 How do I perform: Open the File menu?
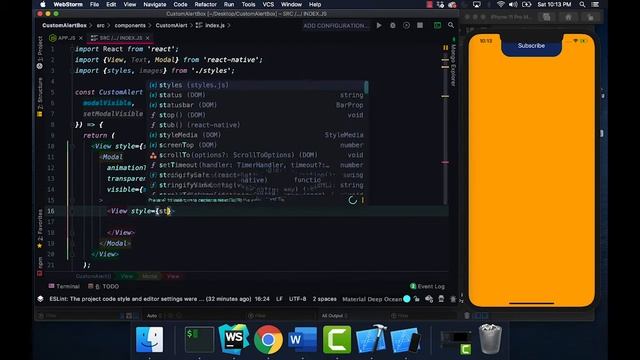click(x=94, y=4)
